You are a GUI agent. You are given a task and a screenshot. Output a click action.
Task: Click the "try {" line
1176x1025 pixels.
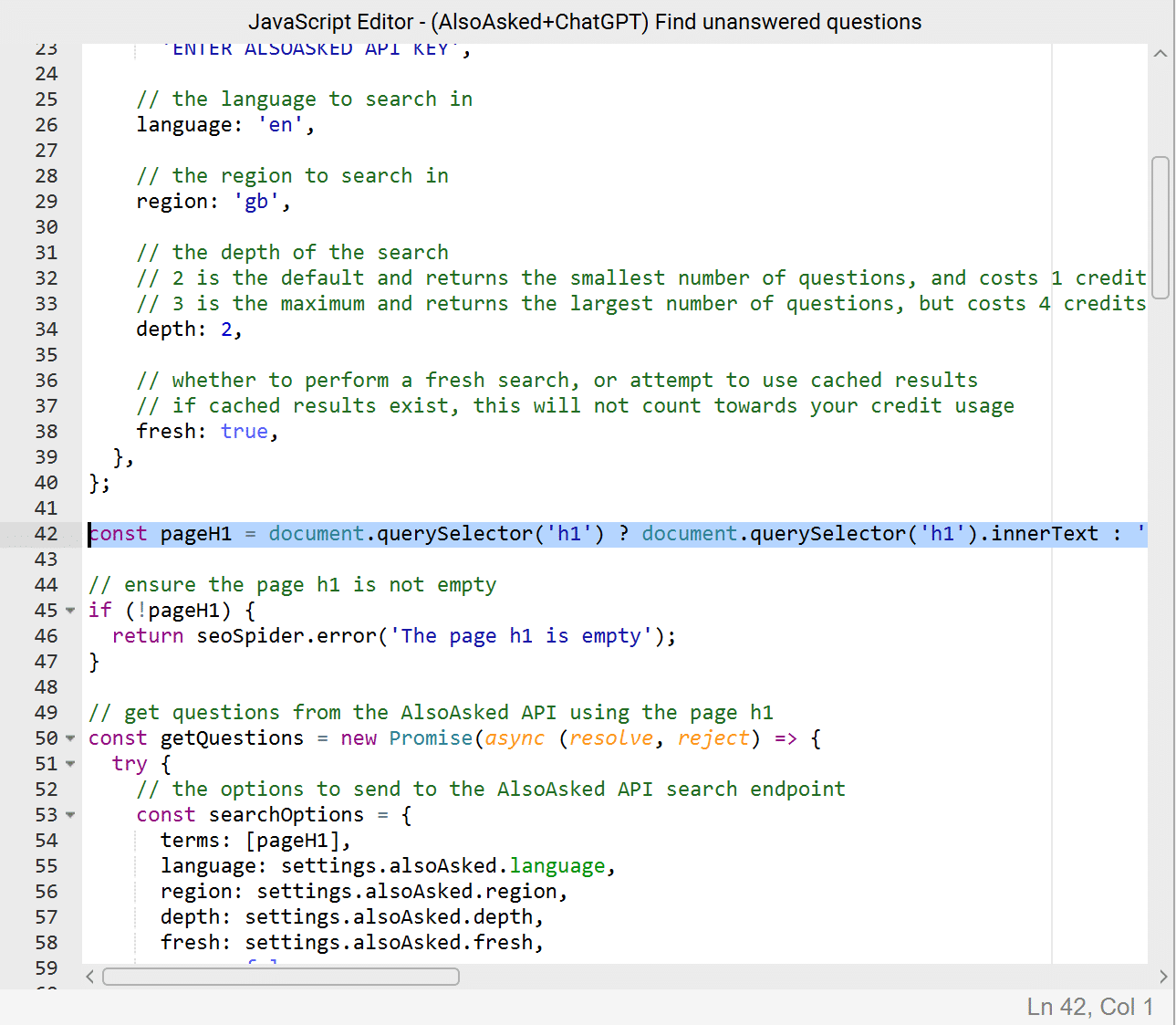[x=141, y=764]
